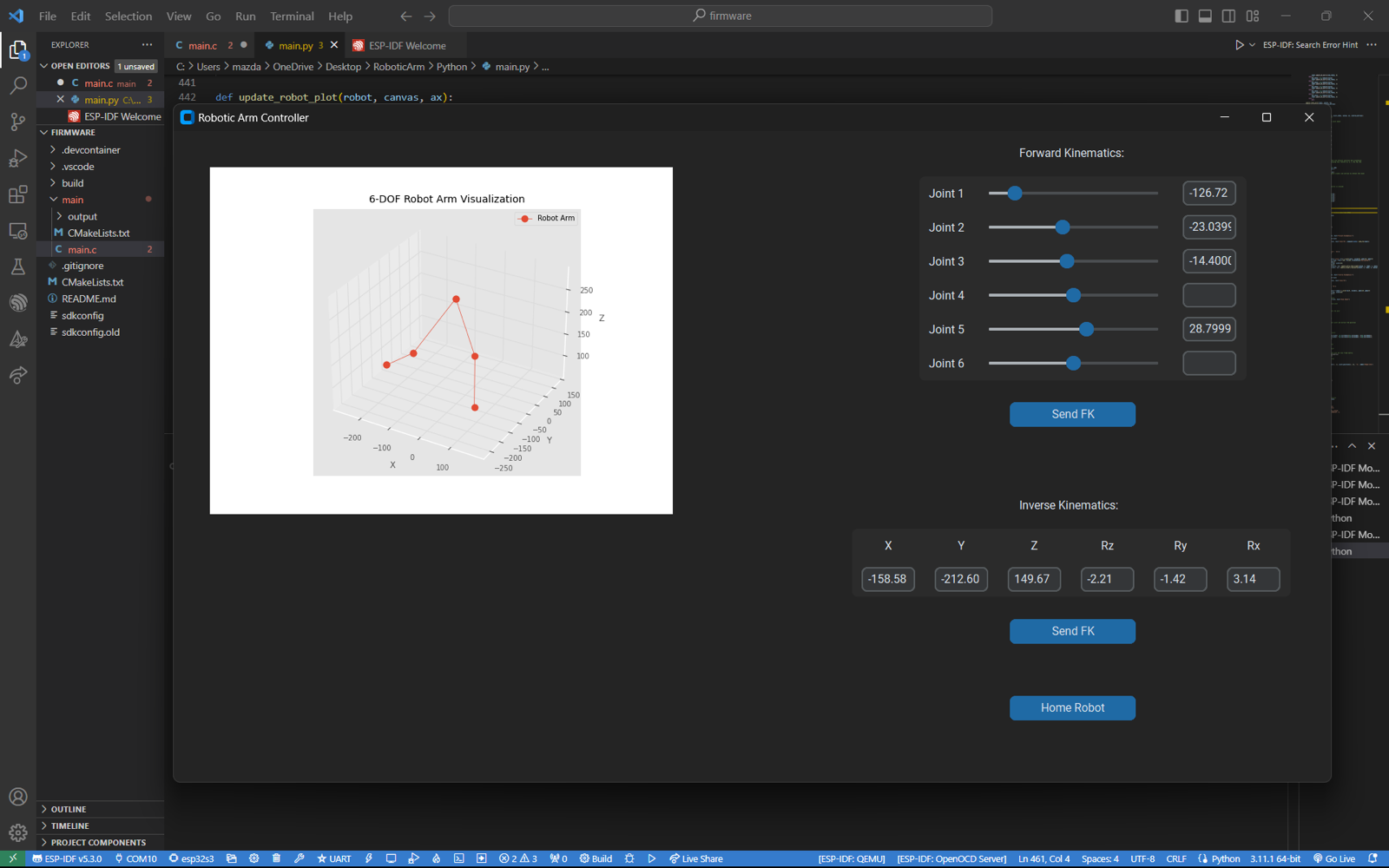Toggle the primary side bar layout icon

1182,16
